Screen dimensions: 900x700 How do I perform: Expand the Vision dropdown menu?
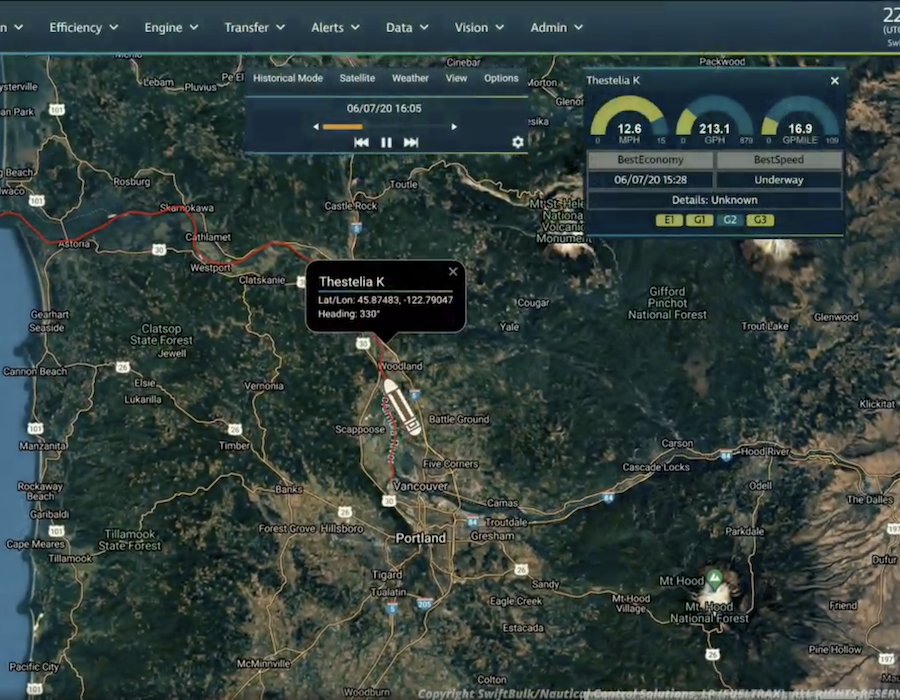(479, 28)
